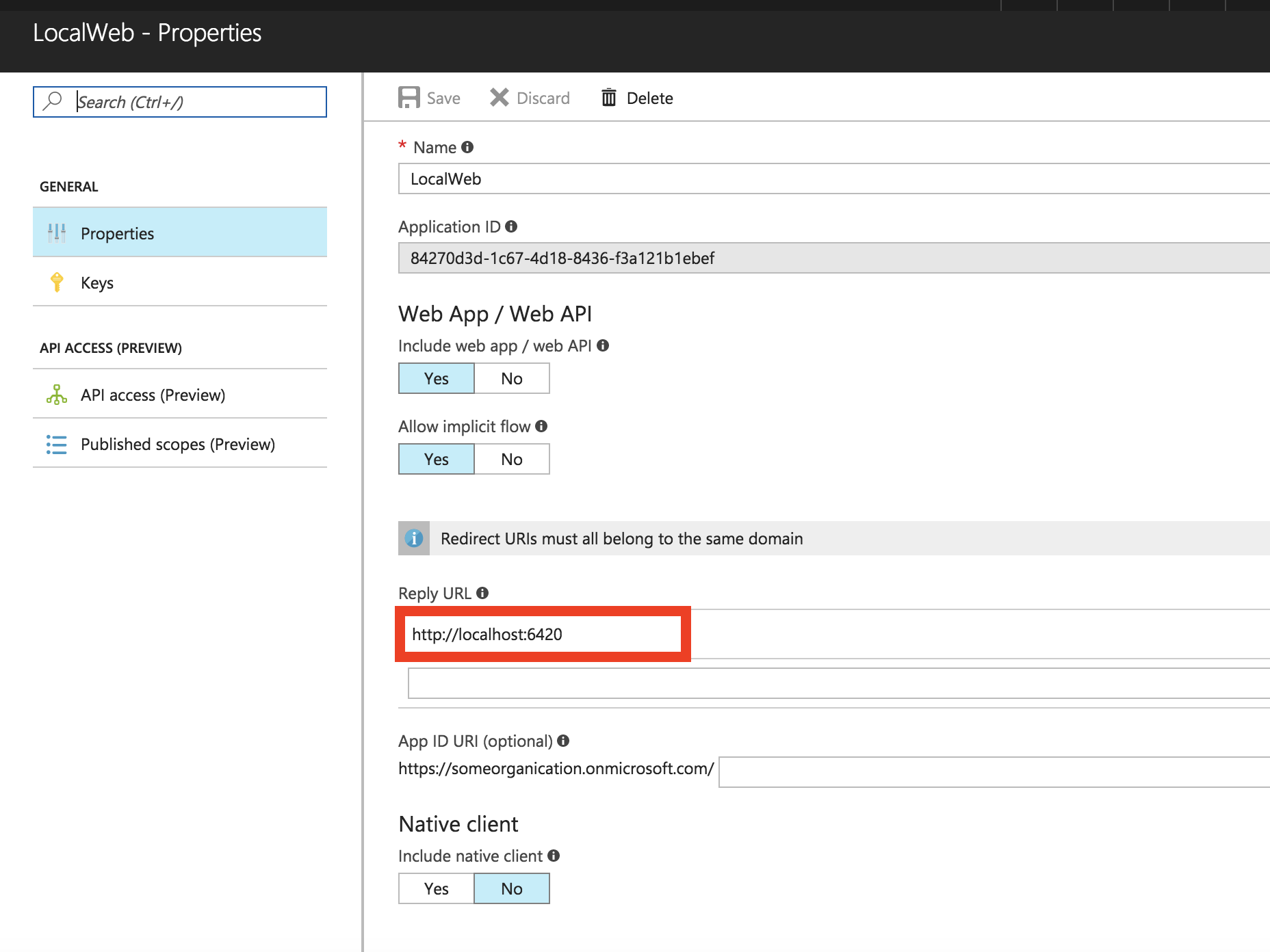
Task: Click the info icon beside Name
Action: point(467,147)
